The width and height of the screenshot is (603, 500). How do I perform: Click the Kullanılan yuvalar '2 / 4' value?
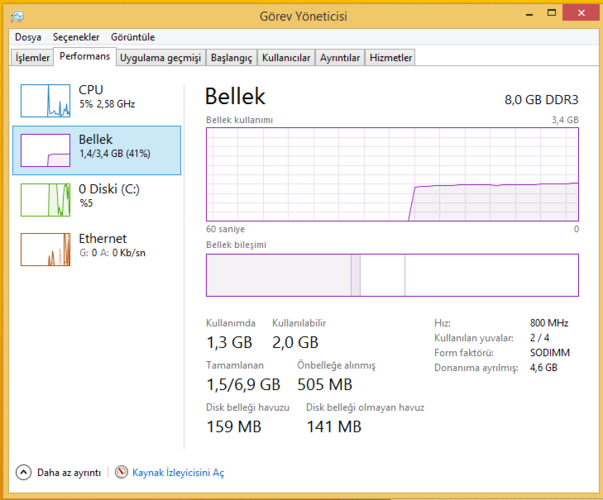pyautogui.click(x=540, y=338)
